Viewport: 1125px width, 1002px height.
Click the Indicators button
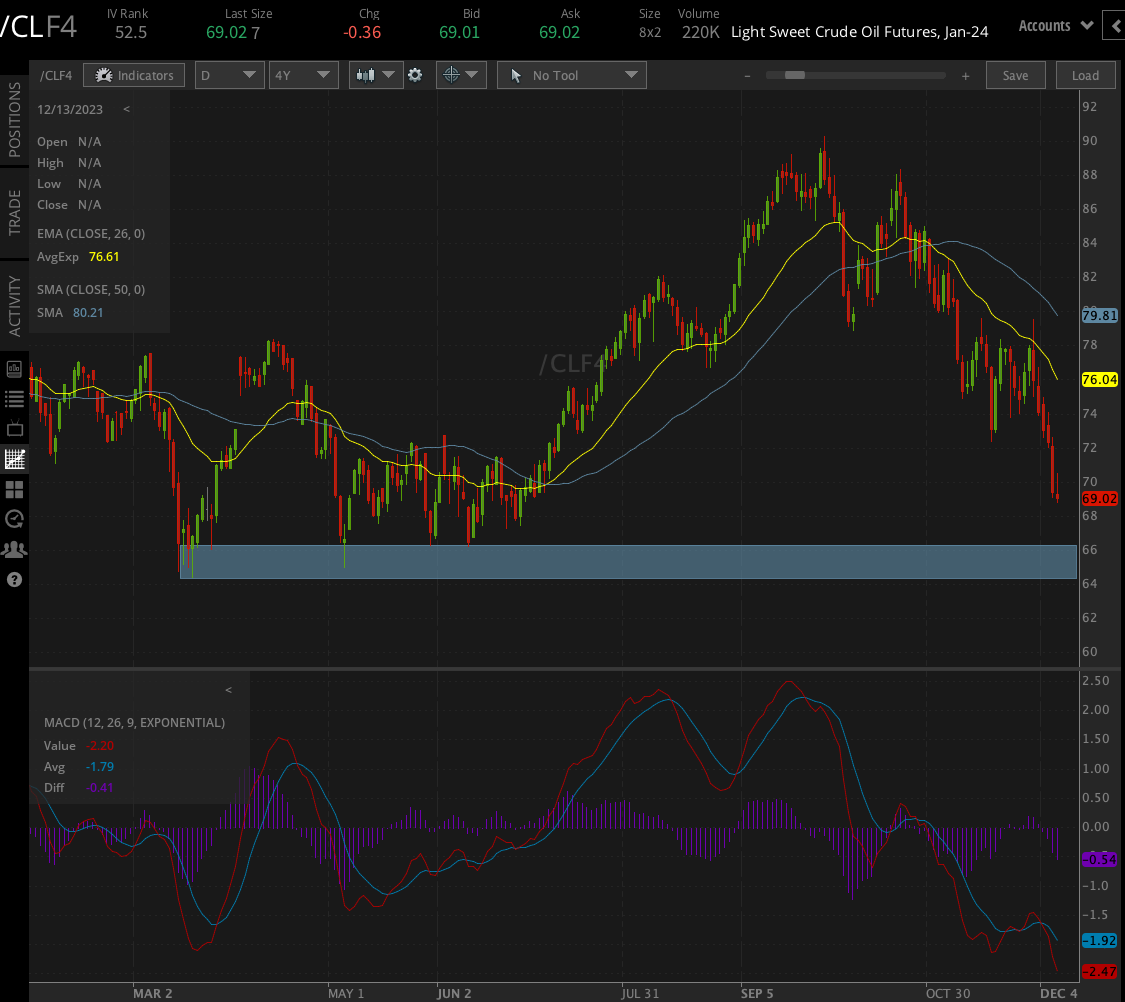tap(135, 75)
